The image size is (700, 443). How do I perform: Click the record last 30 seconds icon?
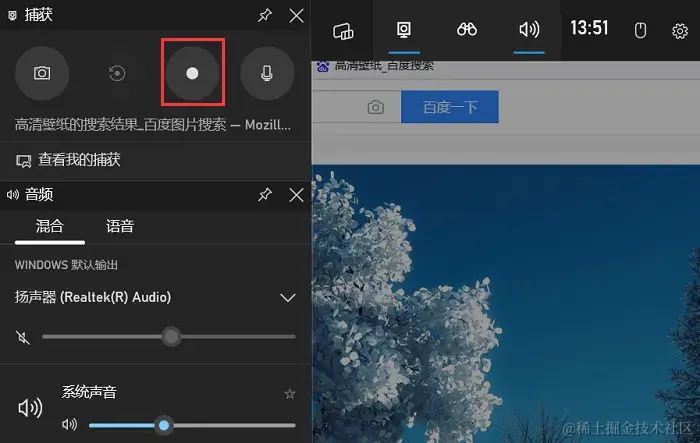coord(117,73)
